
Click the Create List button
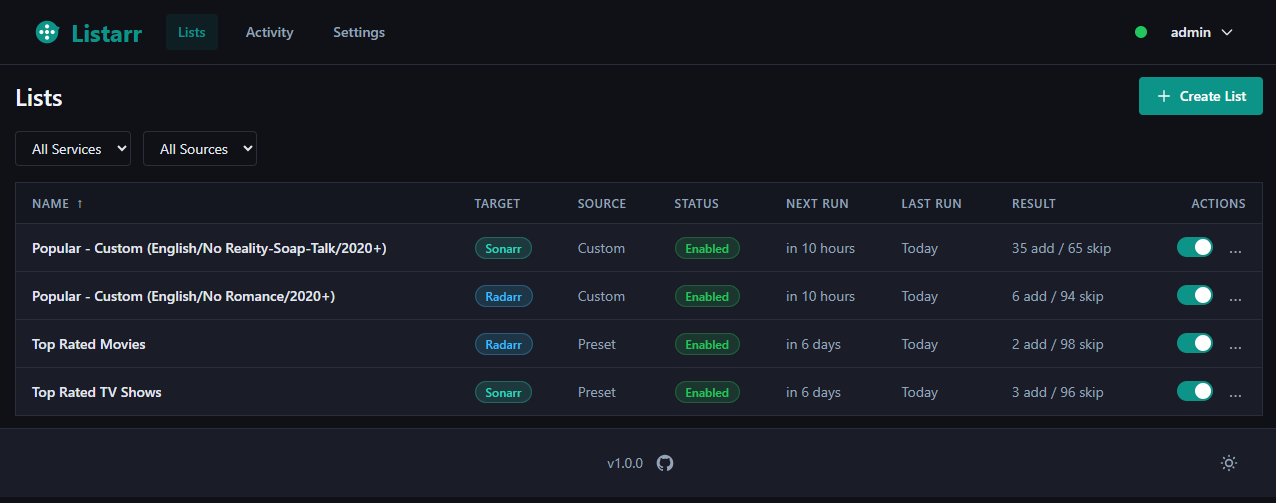1201,96
